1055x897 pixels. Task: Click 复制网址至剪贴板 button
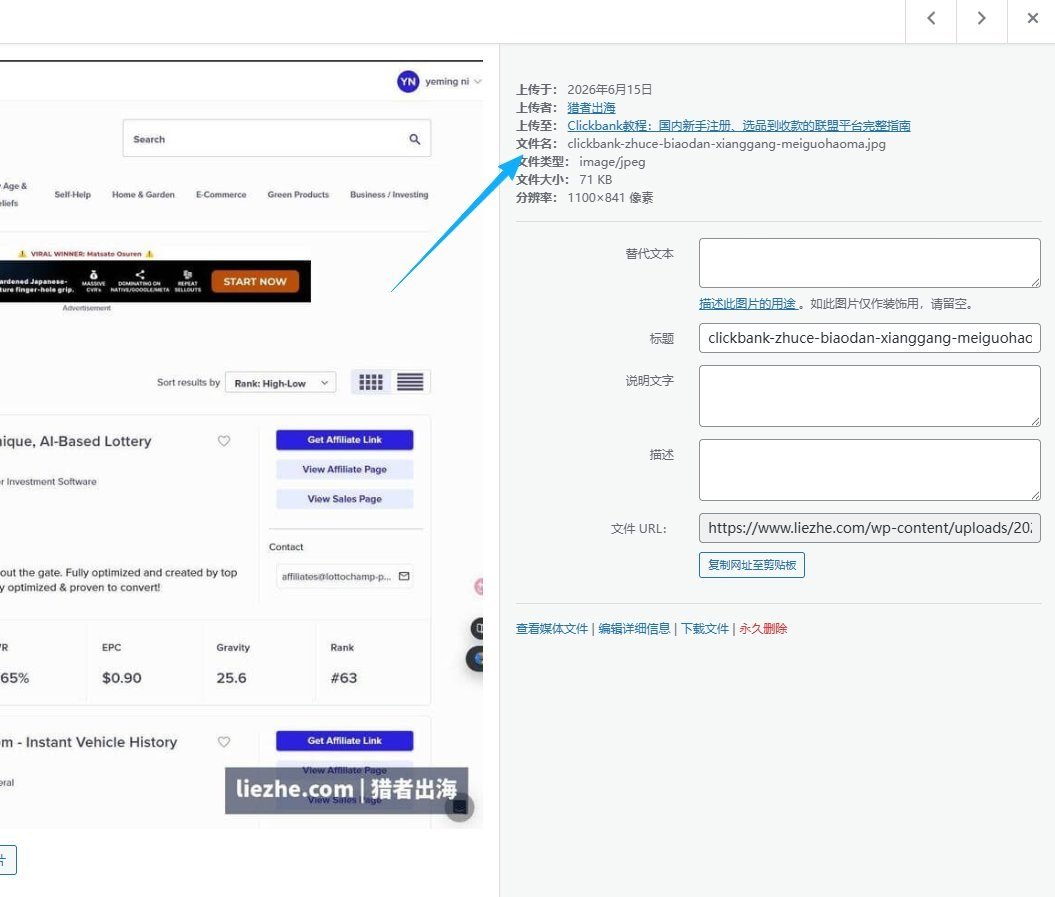click(752, 565)
